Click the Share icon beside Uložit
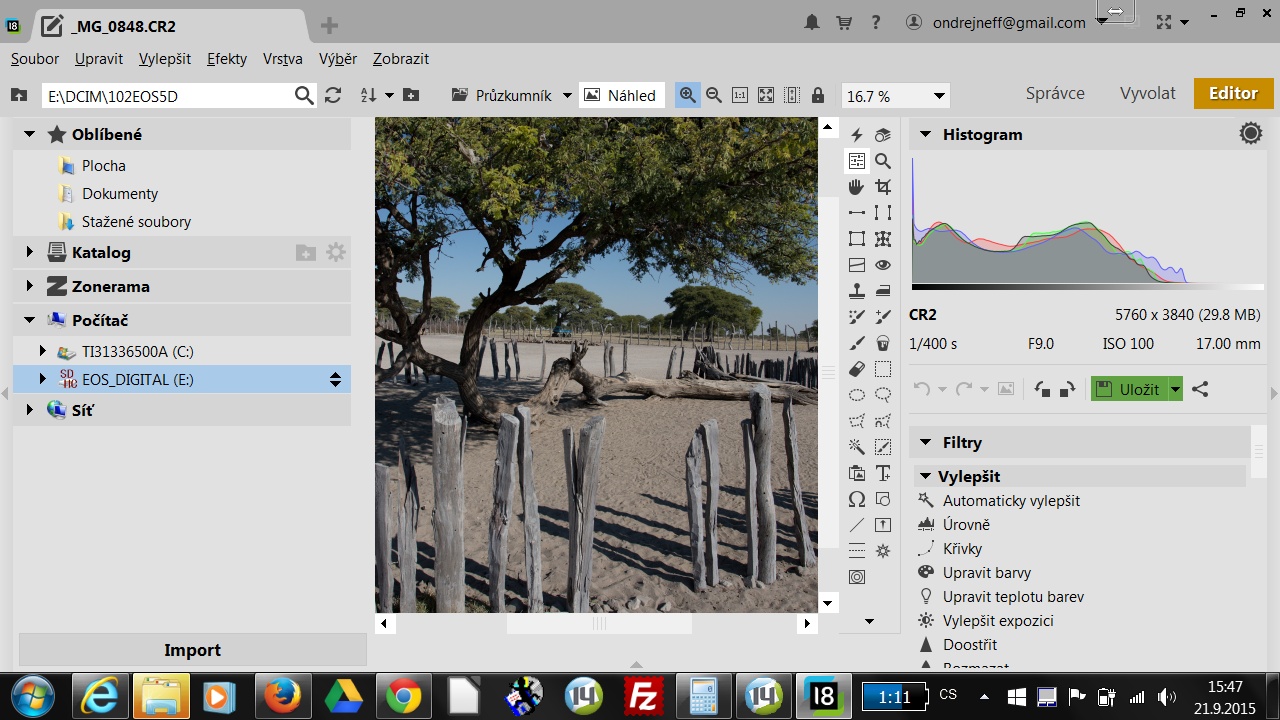Viewport: 1280px width, 720px height. (x=1201, y=389)
